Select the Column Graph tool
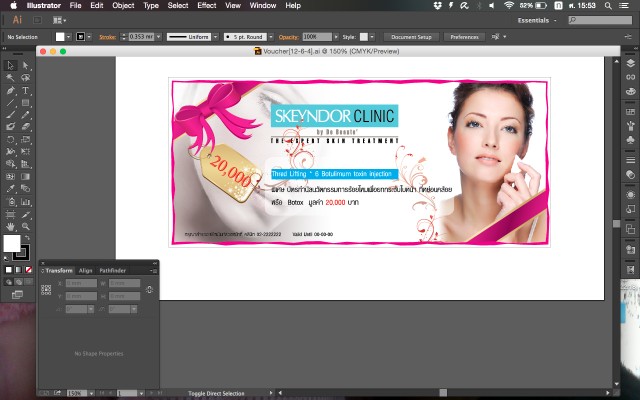The height and width of the screenshot is (400, 640). pyautogui.click(x=26, y=202)
